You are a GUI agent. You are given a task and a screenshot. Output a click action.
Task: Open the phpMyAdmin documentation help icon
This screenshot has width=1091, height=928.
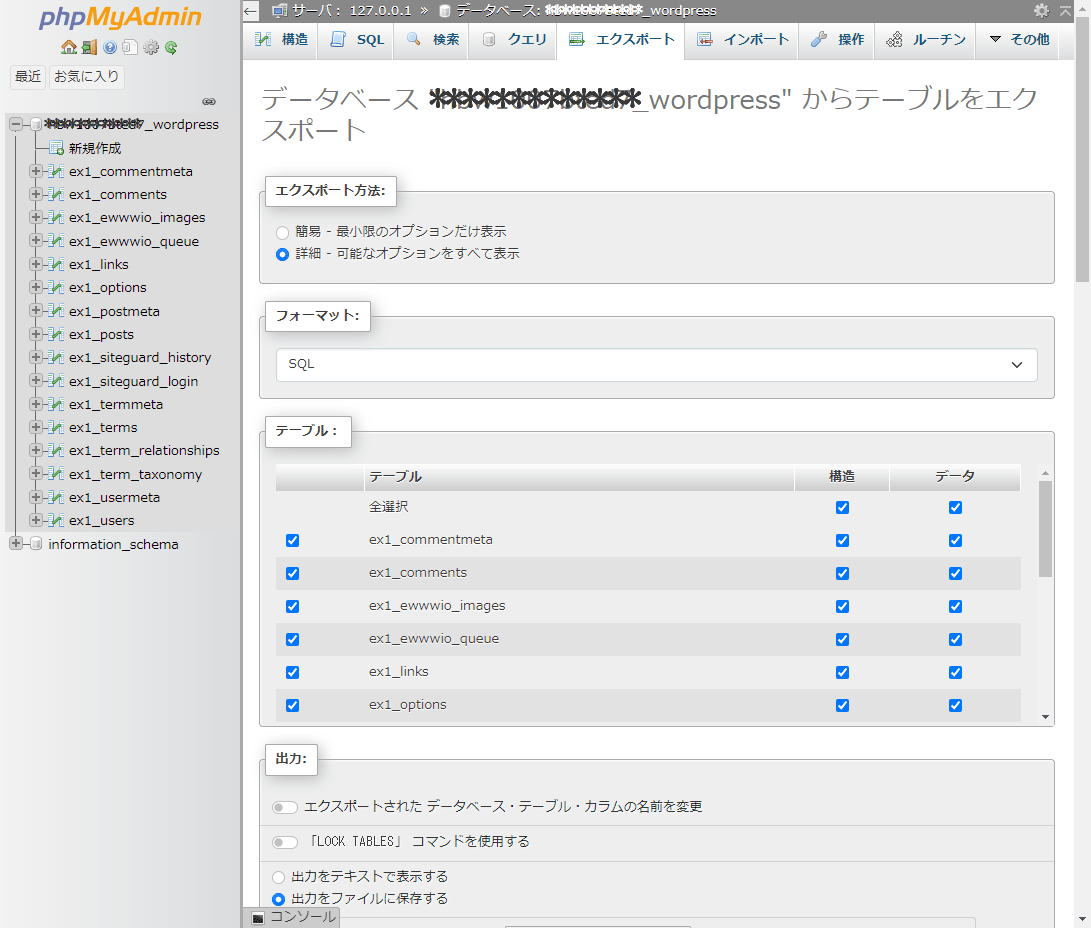pyautogui.click(x=110, y=47)
